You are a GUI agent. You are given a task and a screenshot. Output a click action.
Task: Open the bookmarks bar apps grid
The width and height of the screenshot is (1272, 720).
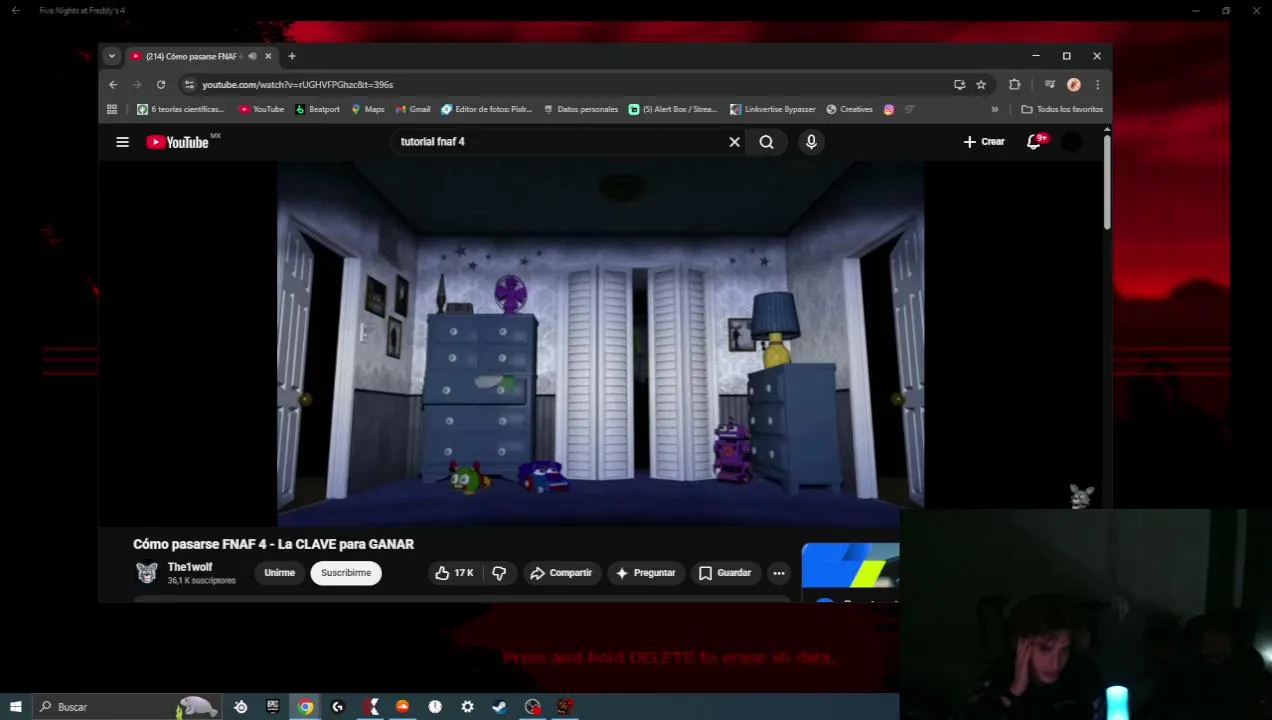112,109
